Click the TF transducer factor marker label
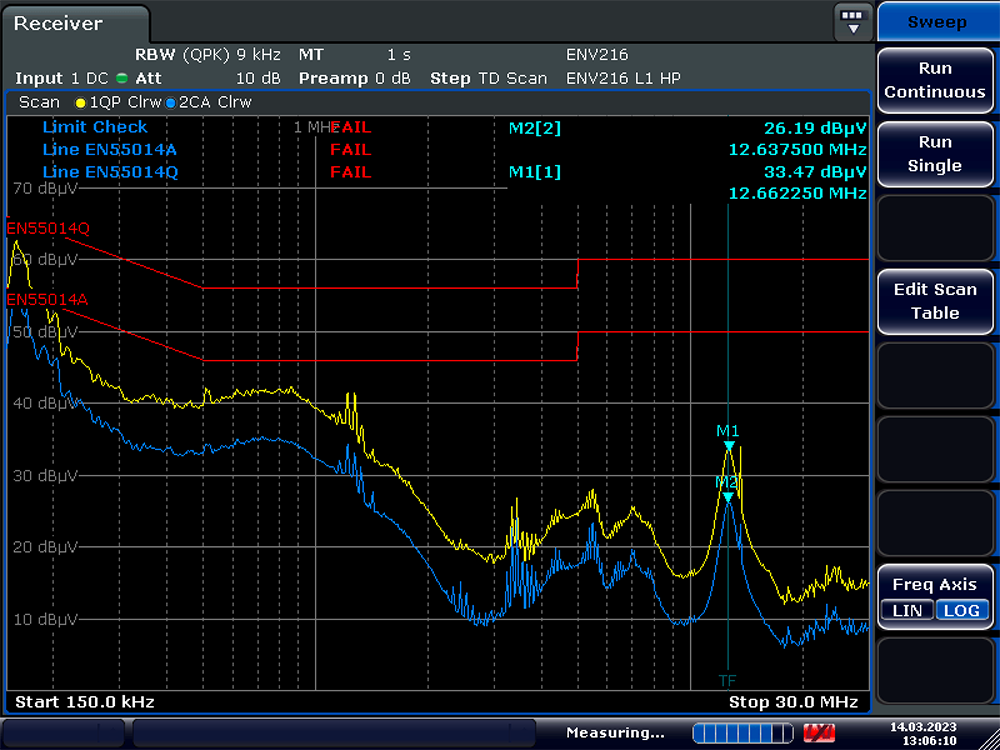The image size is (1000, 750). click(x=728, y=680)
